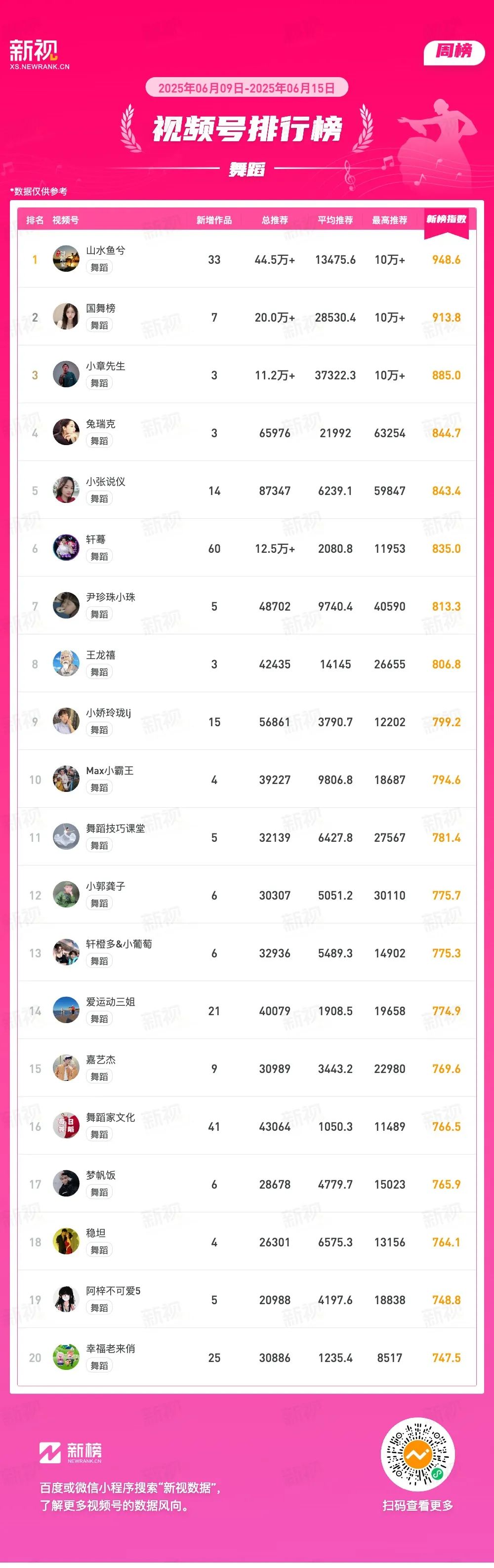Click the 新榜指数 column header
Image resolution: width=494 pixels, height=1568 pixels.
pyautogui.click(x=446, y=219)
